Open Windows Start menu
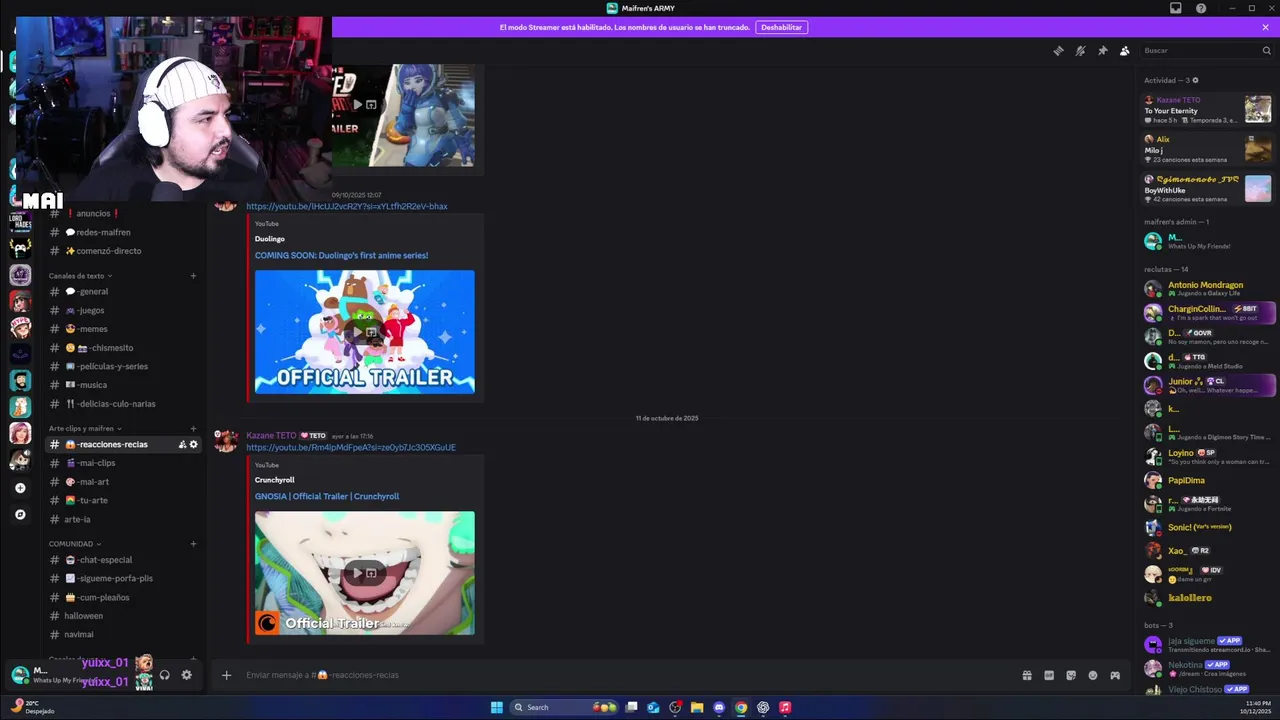Viewport: 1280px width, 720px height. (497, 707)
